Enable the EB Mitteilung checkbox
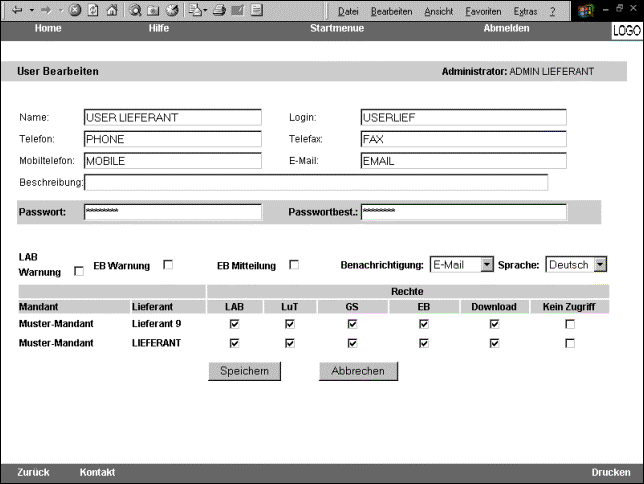Image resolution: width=644 pixels, height=484 pixels. [x=294, y=265]
